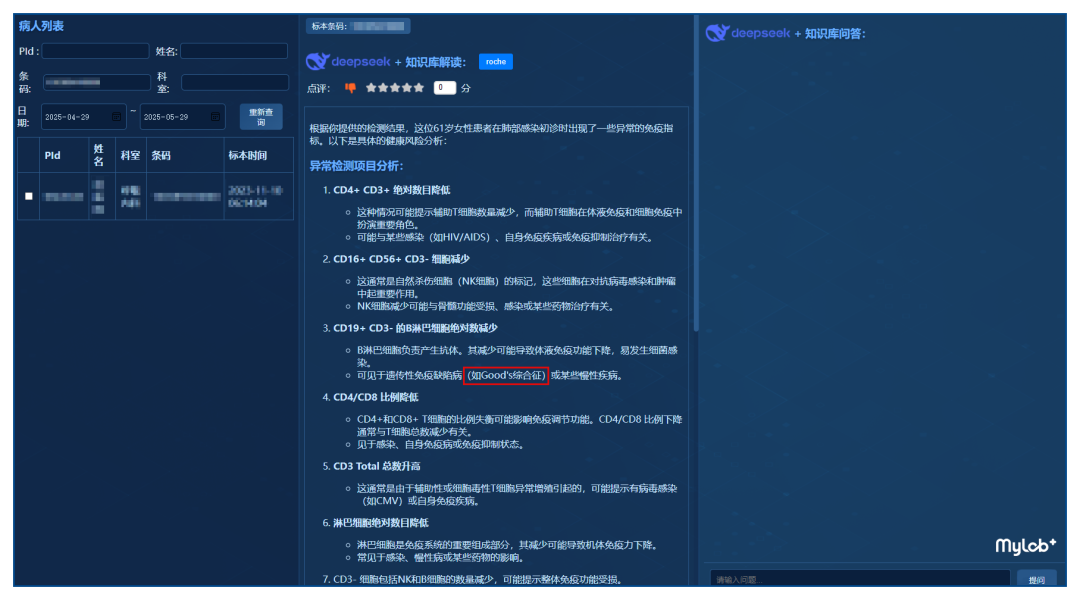Screen dimensions: 1080x600
Task: Click the text 如Good's综合征
Action: tap(506, 375)
